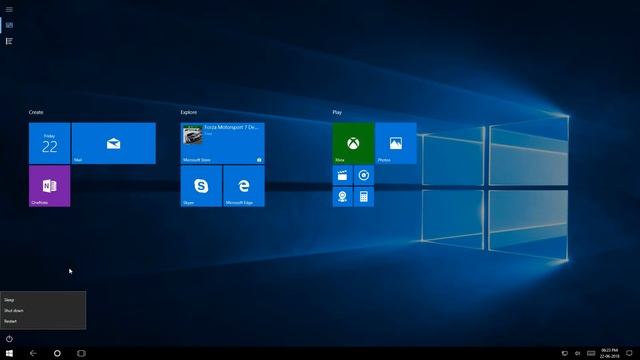
Task: Click the volume icon in system tray
Action: pyautogui.click(x=577, y=353)
